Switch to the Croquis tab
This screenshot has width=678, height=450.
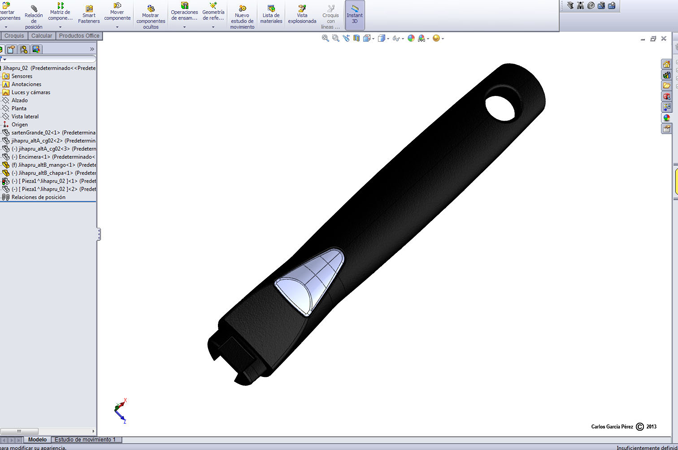[14, 36]
